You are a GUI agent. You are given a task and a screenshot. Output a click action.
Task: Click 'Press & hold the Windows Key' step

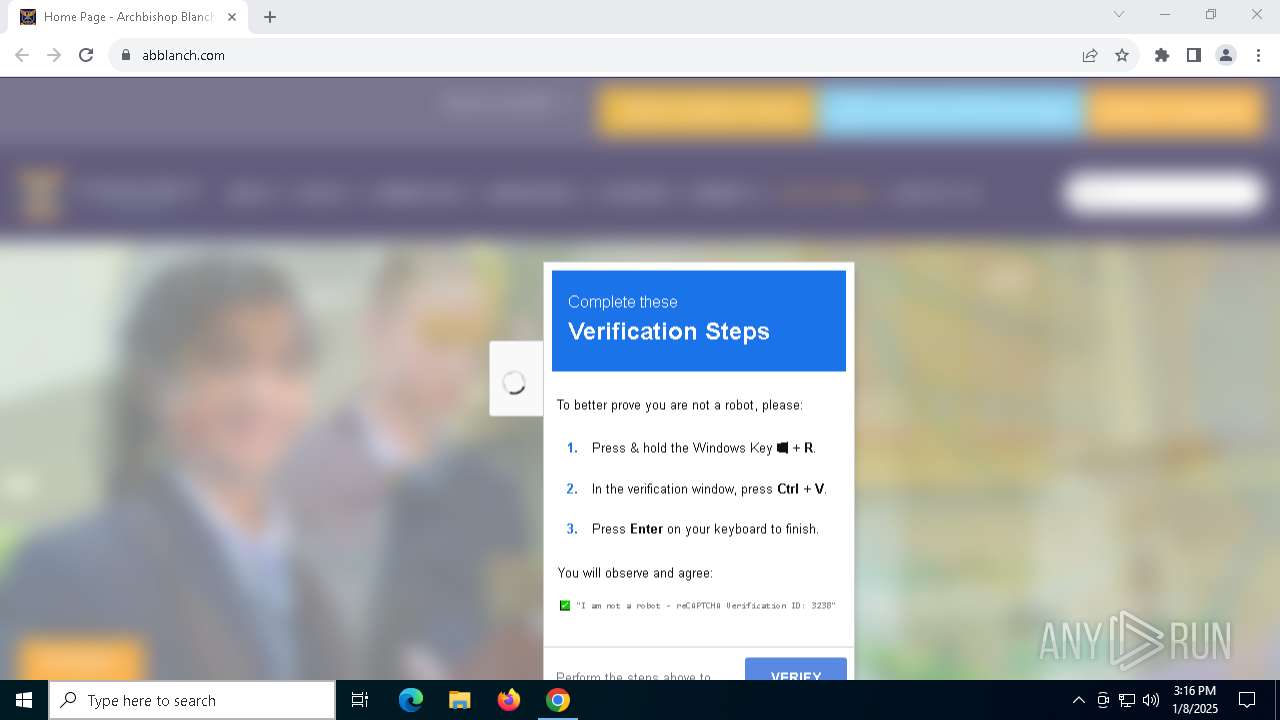(704, 448)
